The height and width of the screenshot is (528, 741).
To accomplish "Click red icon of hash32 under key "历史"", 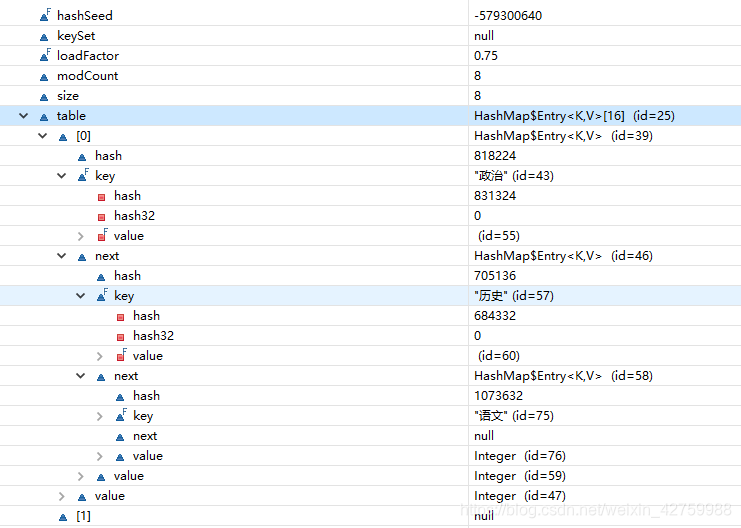I will coord(121,337).
